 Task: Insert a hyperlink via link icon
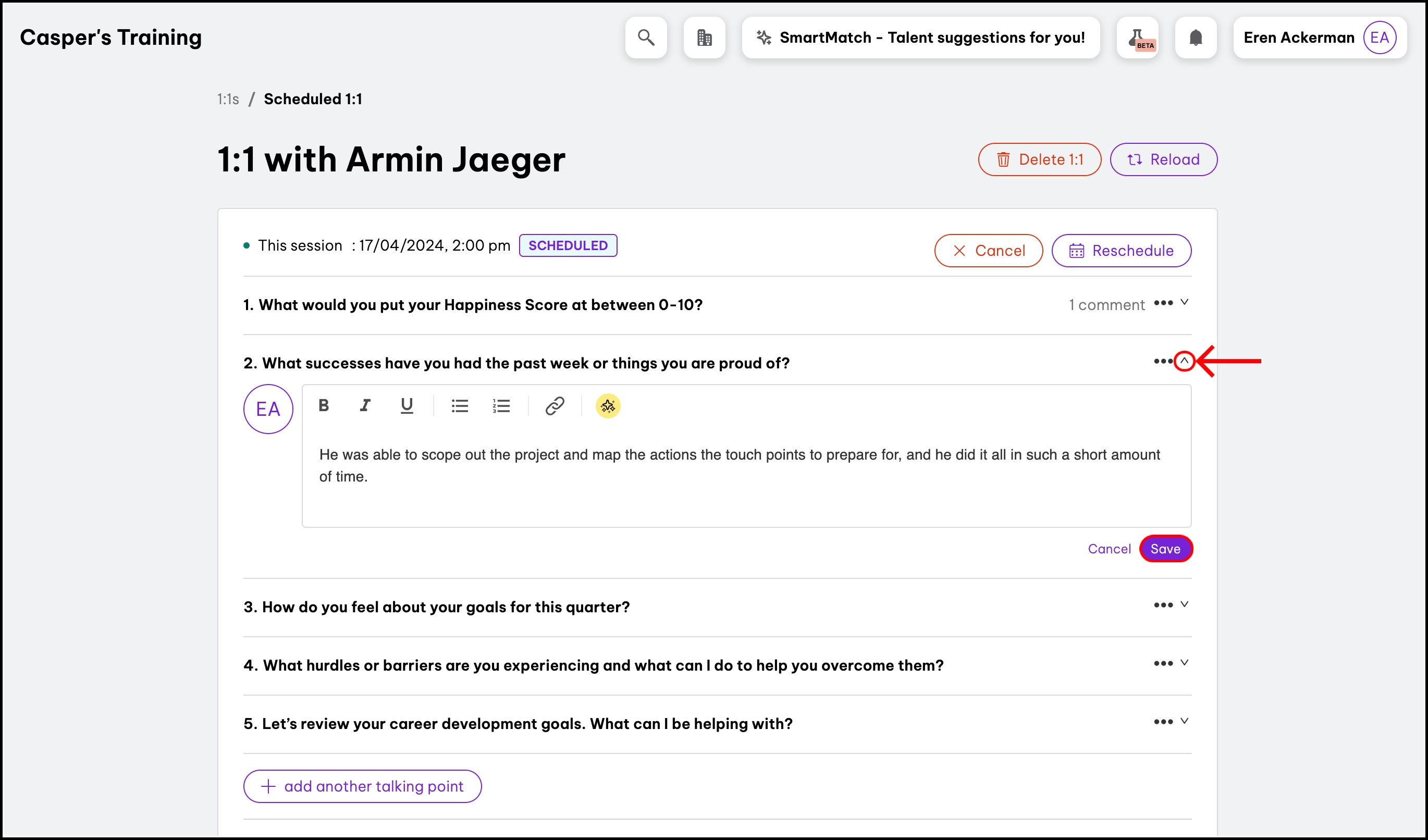(x=554, y=405)
